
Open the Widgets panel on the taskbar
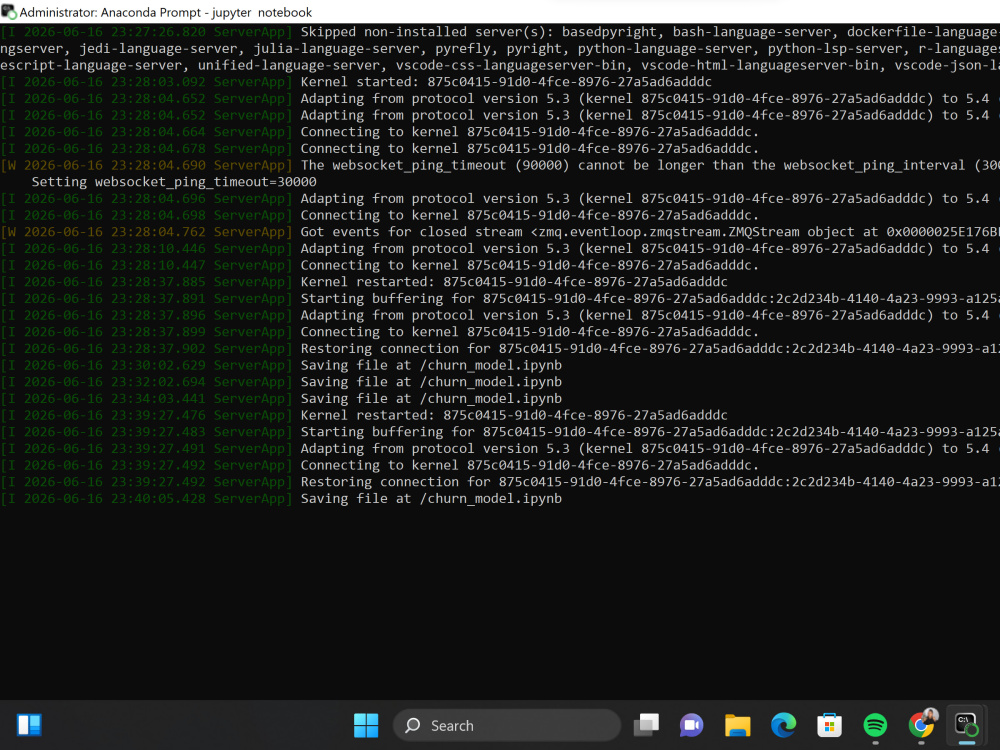point(29,725)
